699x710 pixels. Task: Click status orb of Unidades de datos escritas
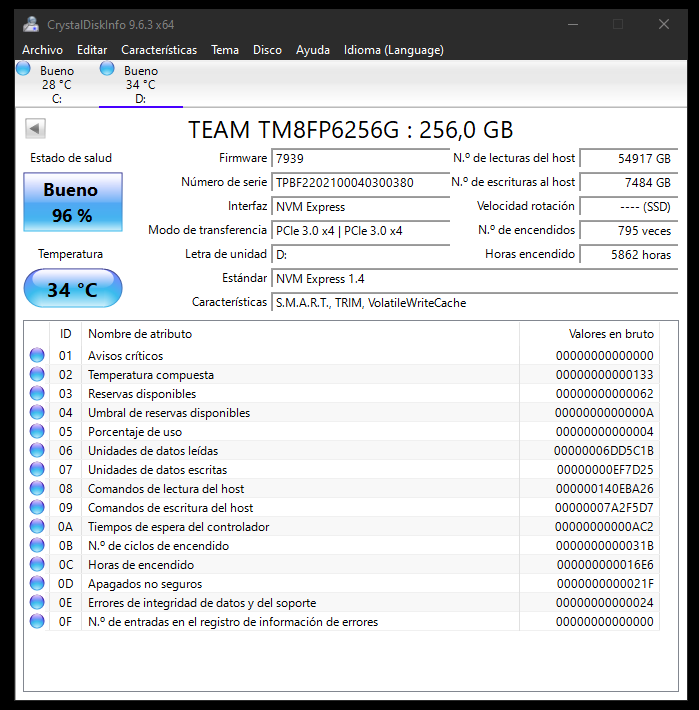pos(37,470)
